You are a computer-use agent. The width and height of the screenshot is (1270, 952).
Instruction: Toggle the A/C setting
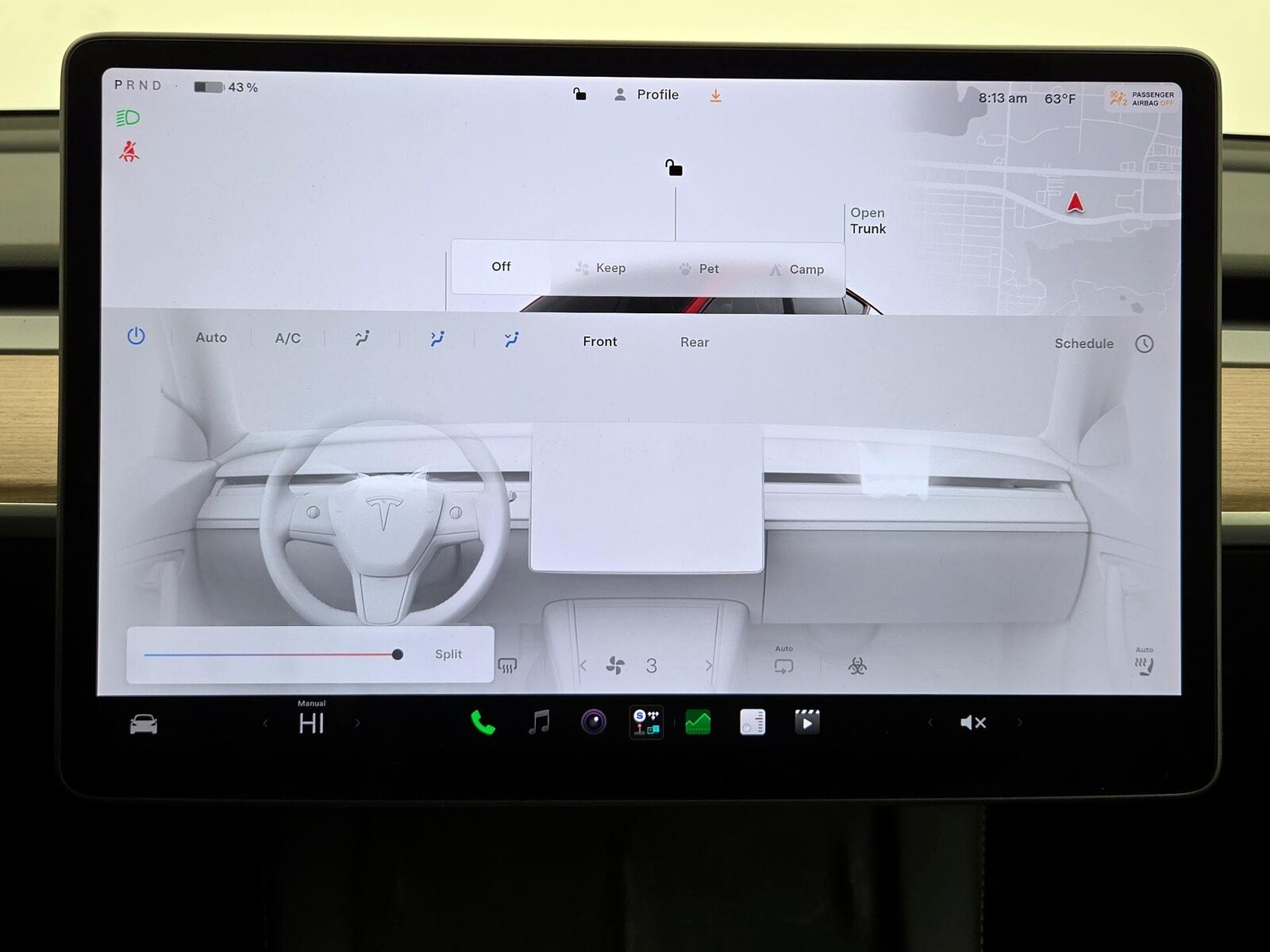coord(287,338)
